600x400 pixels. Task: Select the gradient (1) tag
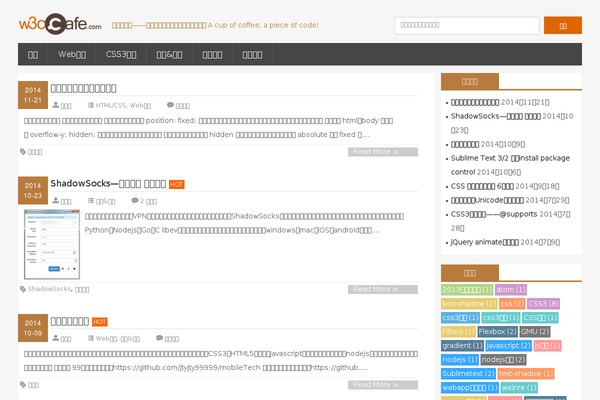tap(462, 346)
